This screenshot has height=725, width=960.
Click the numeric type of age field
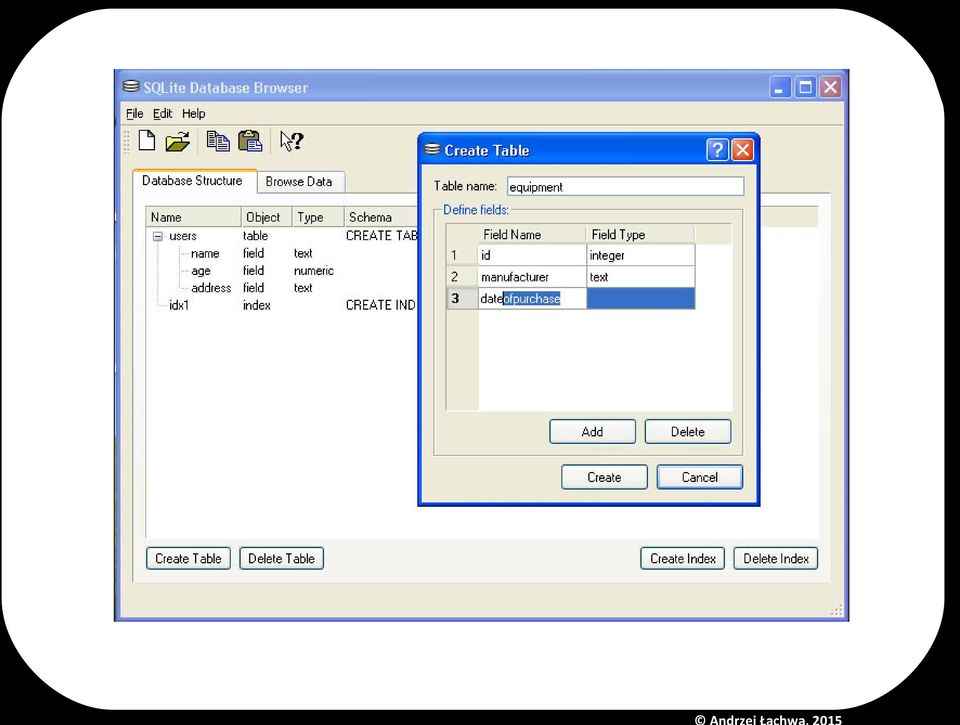point(313,271)
